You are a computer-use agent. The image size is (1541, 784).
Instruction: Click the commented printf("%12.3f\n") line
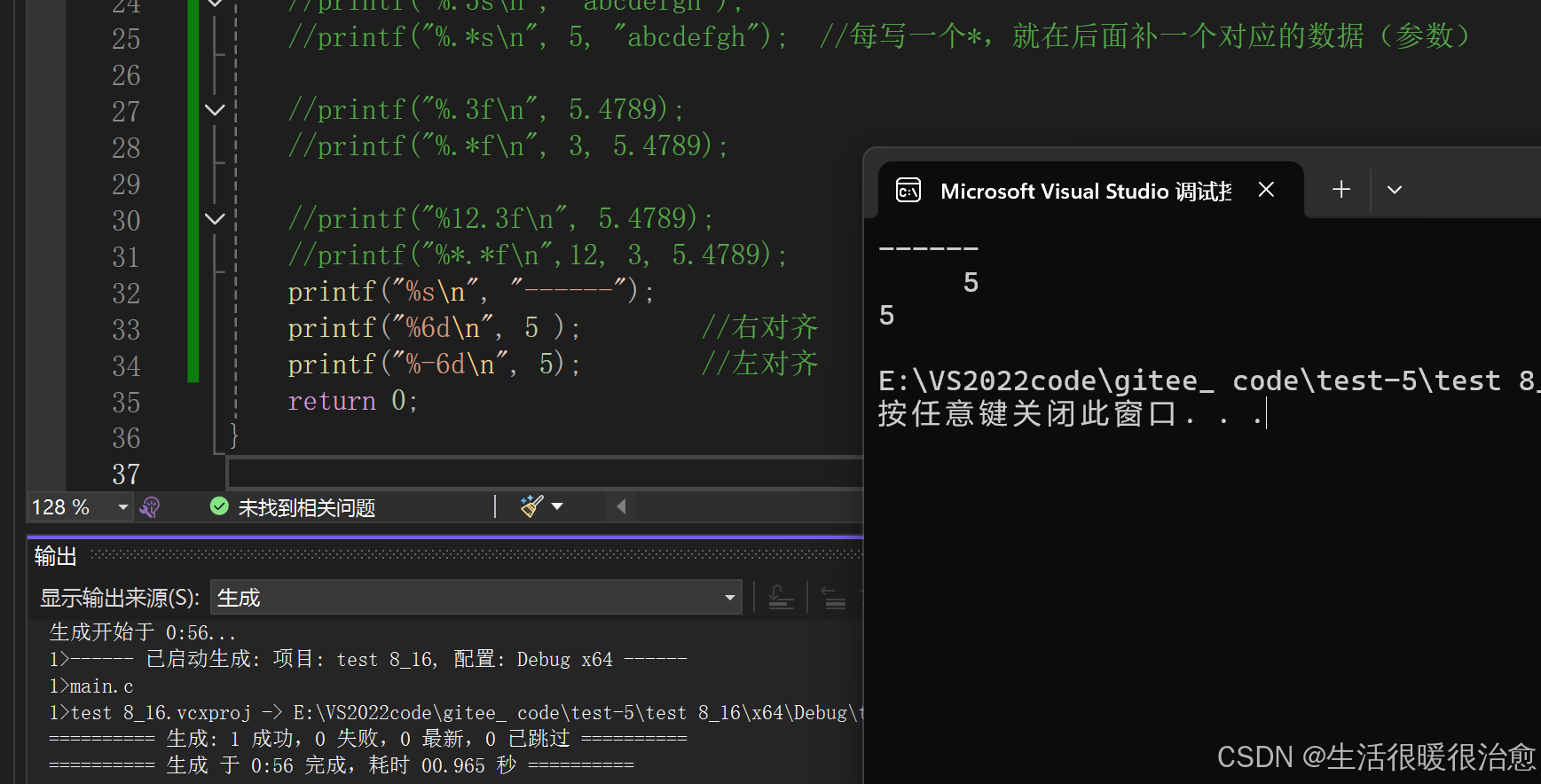pyautogui.click(x=500, y=219)
